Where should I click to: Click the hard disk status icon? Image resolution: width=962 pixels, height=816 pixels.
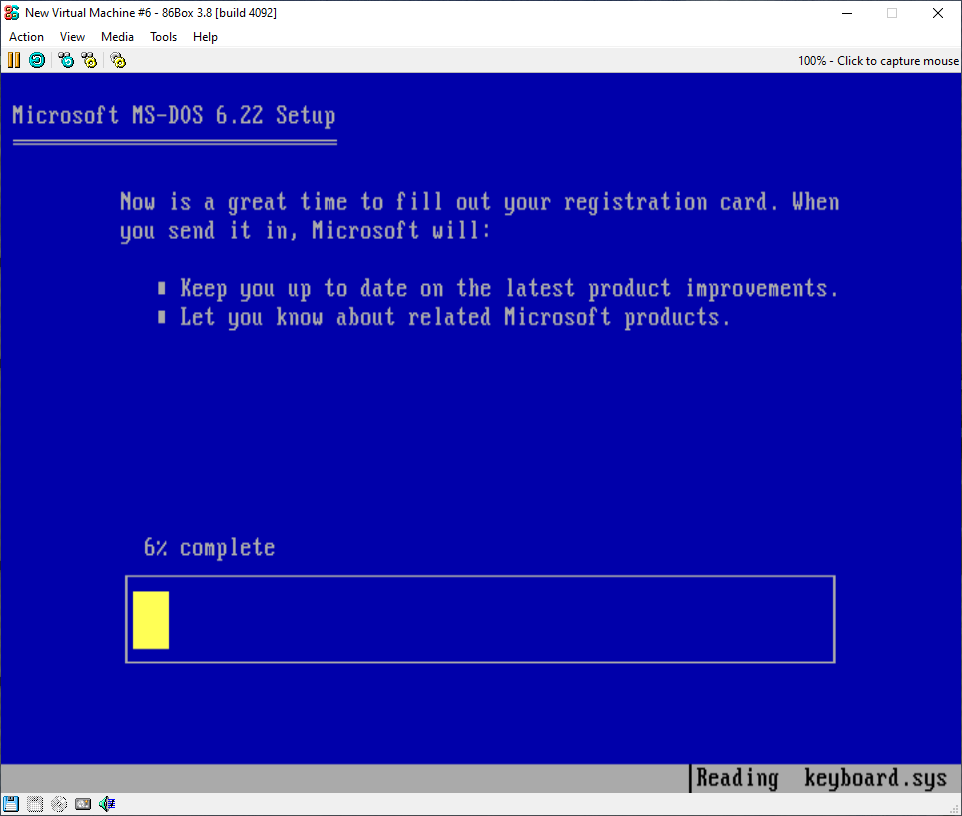[x=83, y=804]
